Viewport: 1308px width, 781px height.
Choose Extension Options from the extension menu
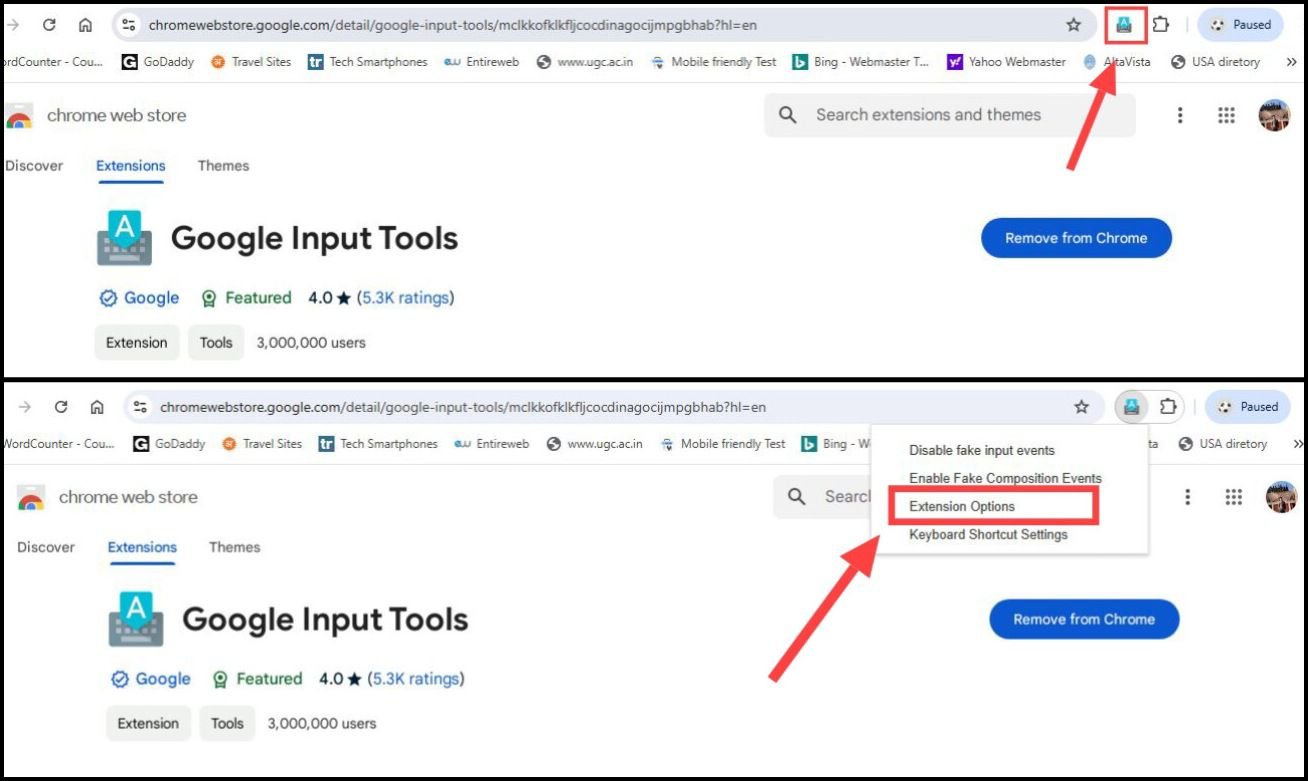click(x=962, y=506)
